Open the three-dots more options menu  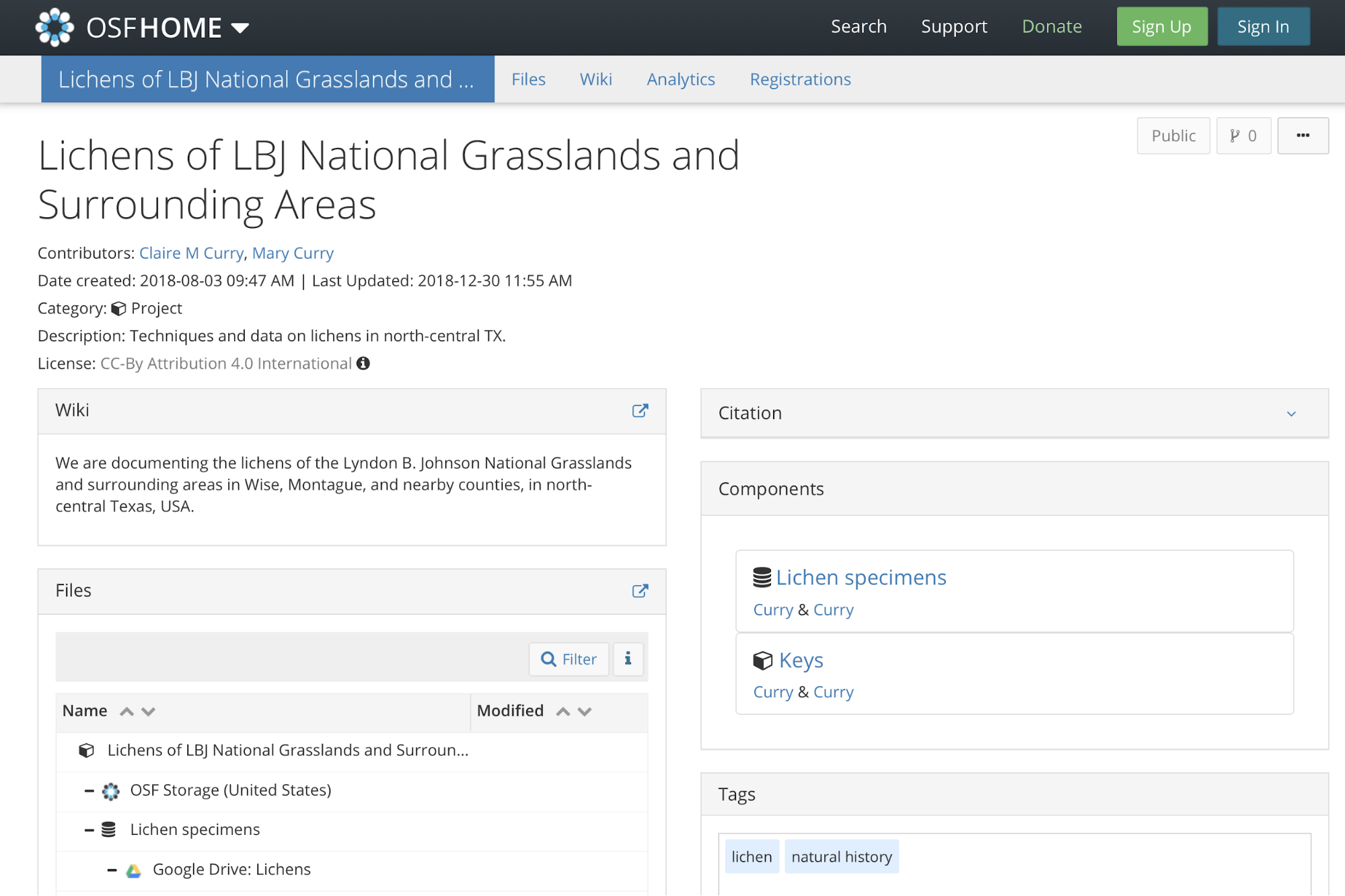click(1303, 135)
